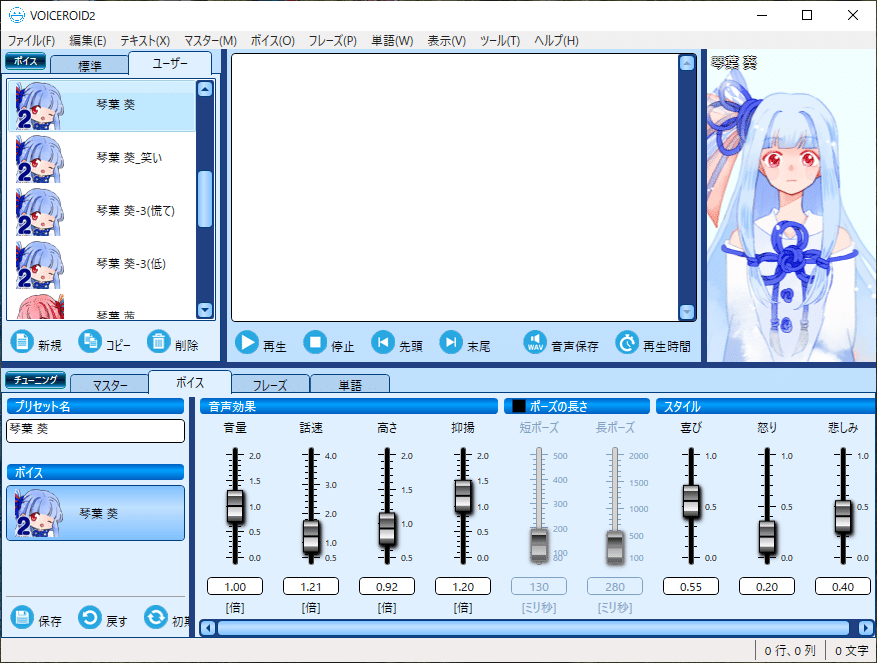Switch to the 標準 voice tab
The width and height of the screenshot is (877, 663).
tap(89, 65)
